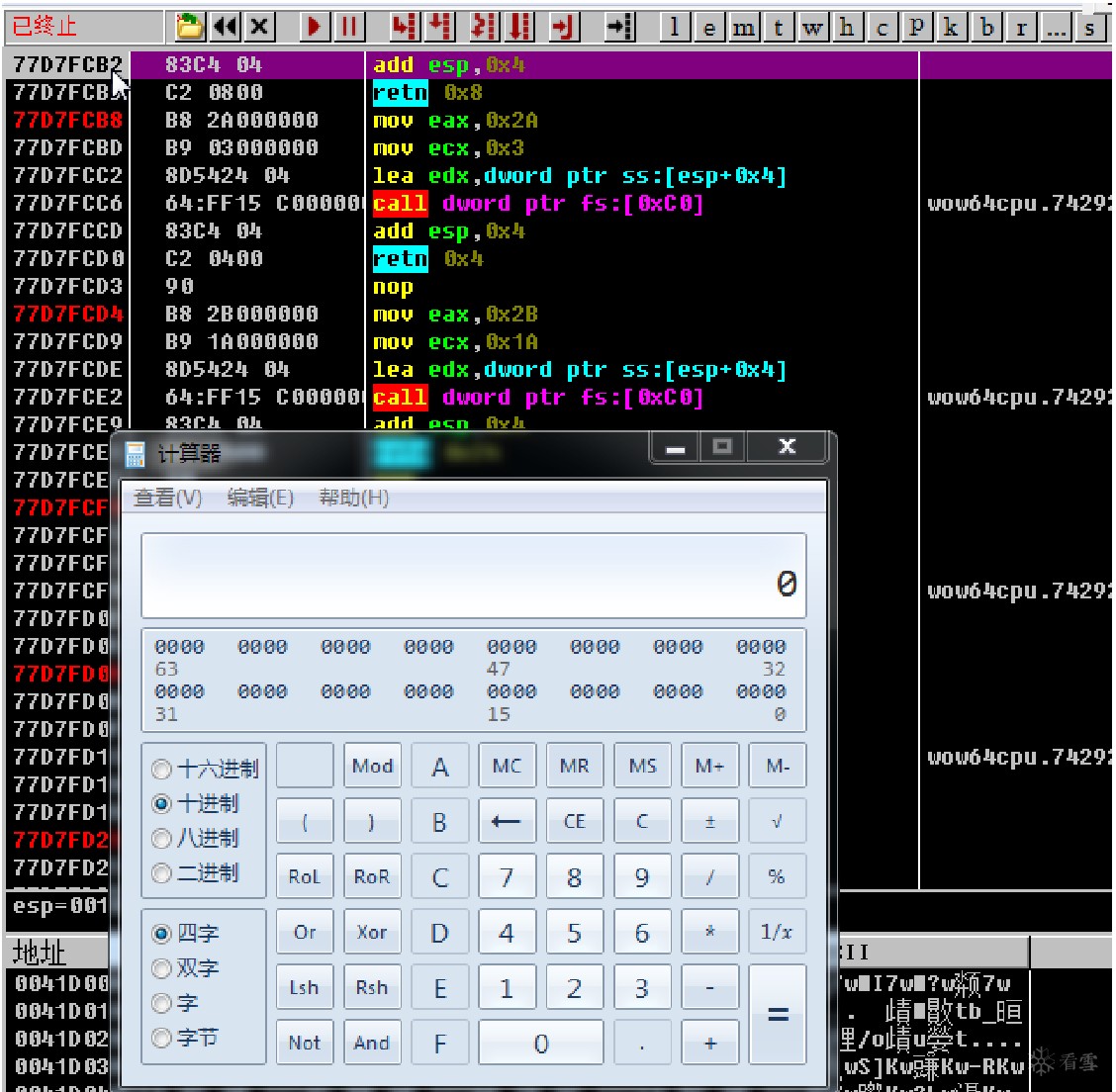Image resolution: width=1116 pixels, height=1092 pixels.
Task: Click hex digit F calculator button
Action: [x=440, y=1043]
